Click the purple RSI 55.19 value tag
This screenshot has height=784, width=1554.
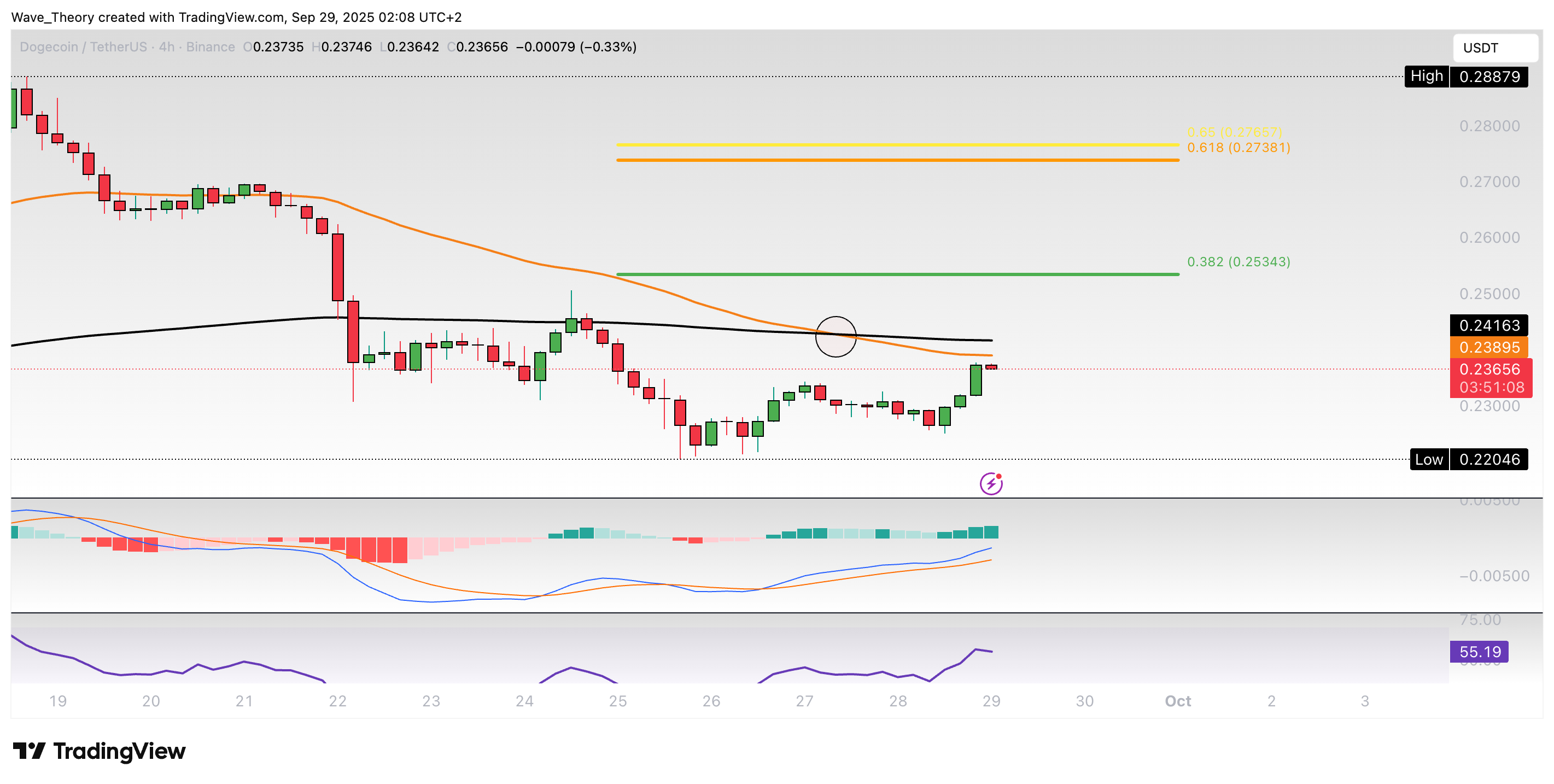coord(1479,652)
